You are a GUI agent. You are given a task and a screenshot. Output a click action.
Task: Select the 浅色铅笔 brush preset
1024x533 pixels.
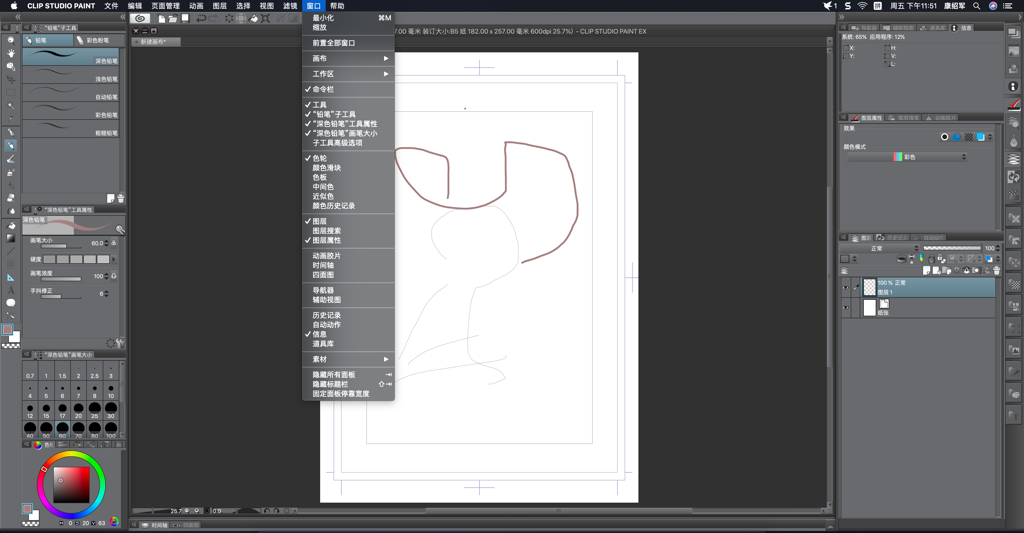pyautogui.click(x=72, y=78)
